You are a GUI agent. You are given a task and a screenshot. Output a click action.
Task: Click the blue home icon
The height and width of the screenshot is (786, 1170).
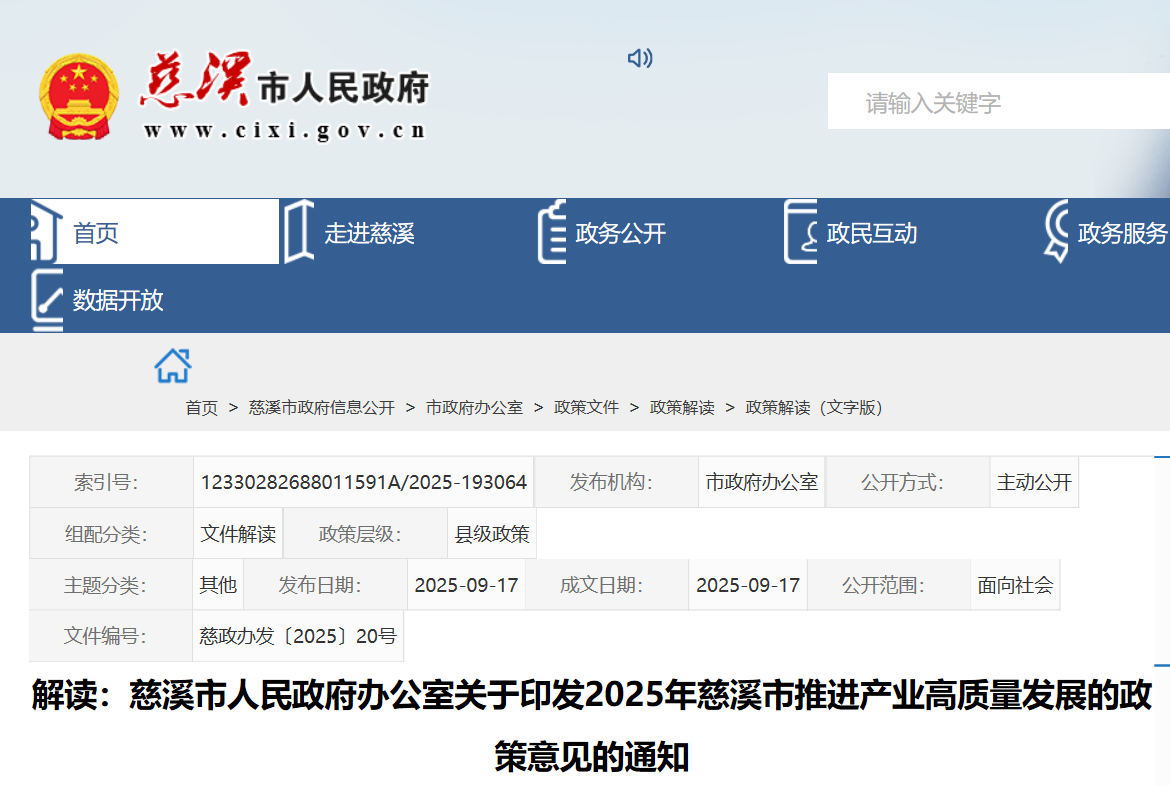pyautogui.click(x=173, y=366)
